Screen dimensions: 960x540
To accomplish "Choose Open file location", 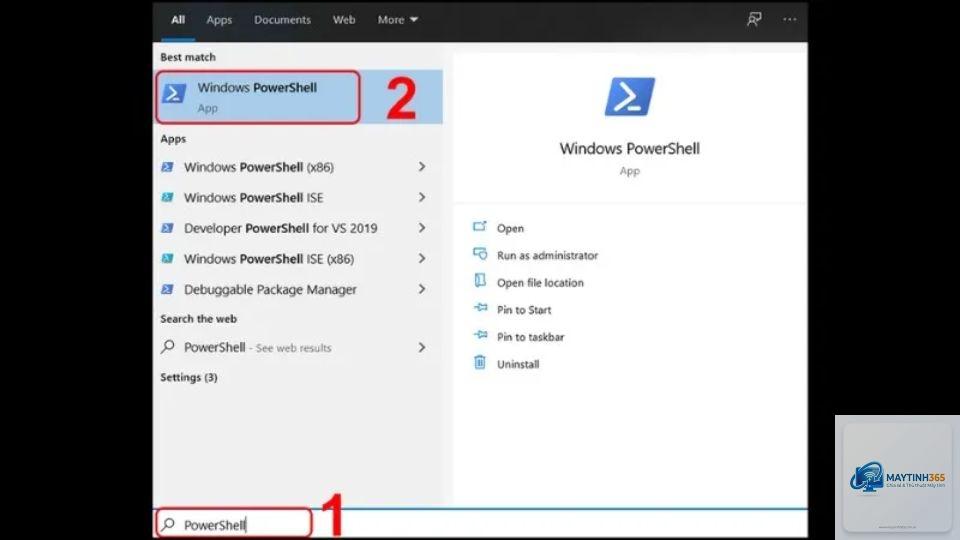I will pyautogui.click(x=540, y=282).
